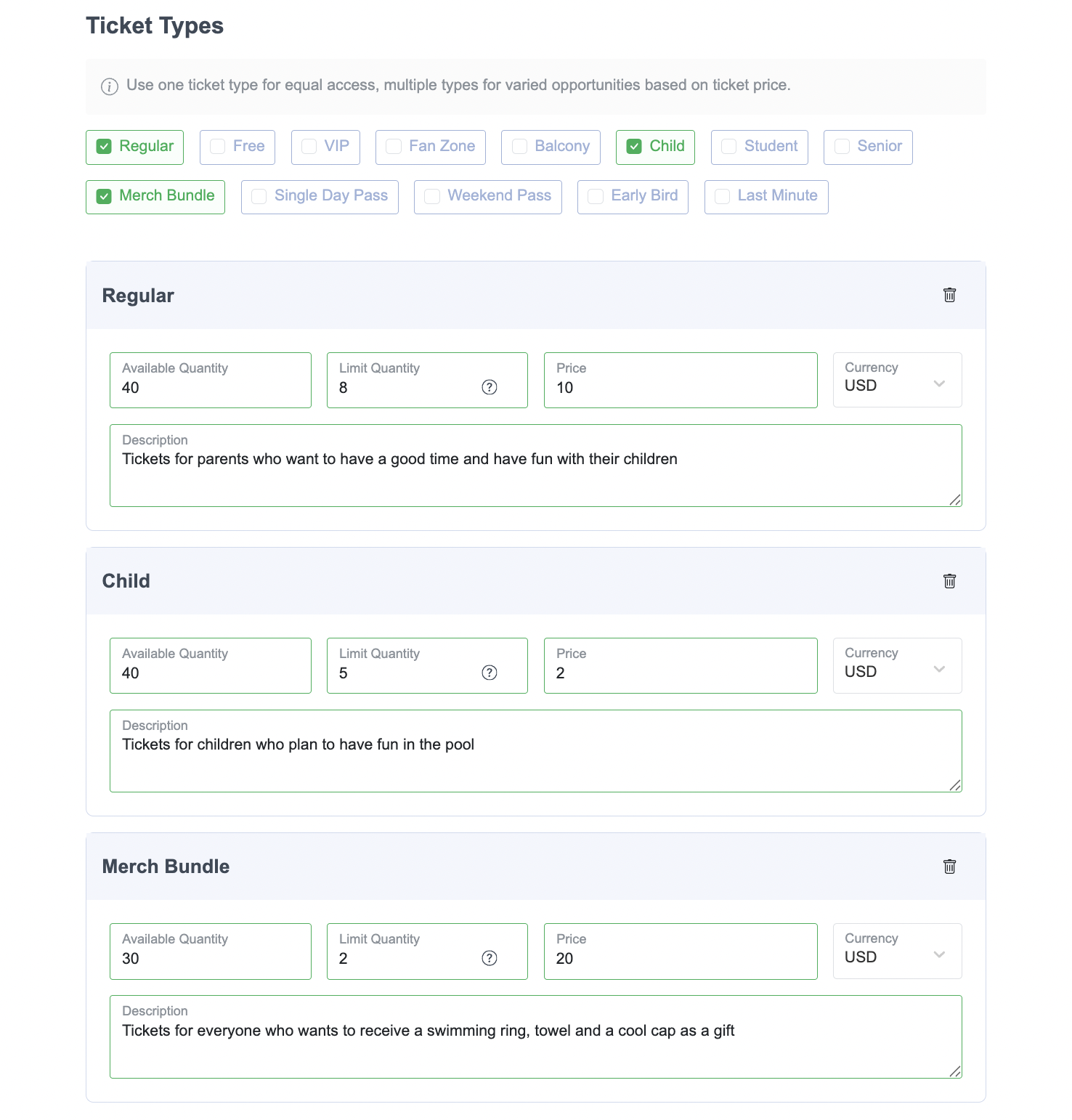Focus Regular Price field showing 10
Screen dimensions: 1072x1120
tap(681, 380)
